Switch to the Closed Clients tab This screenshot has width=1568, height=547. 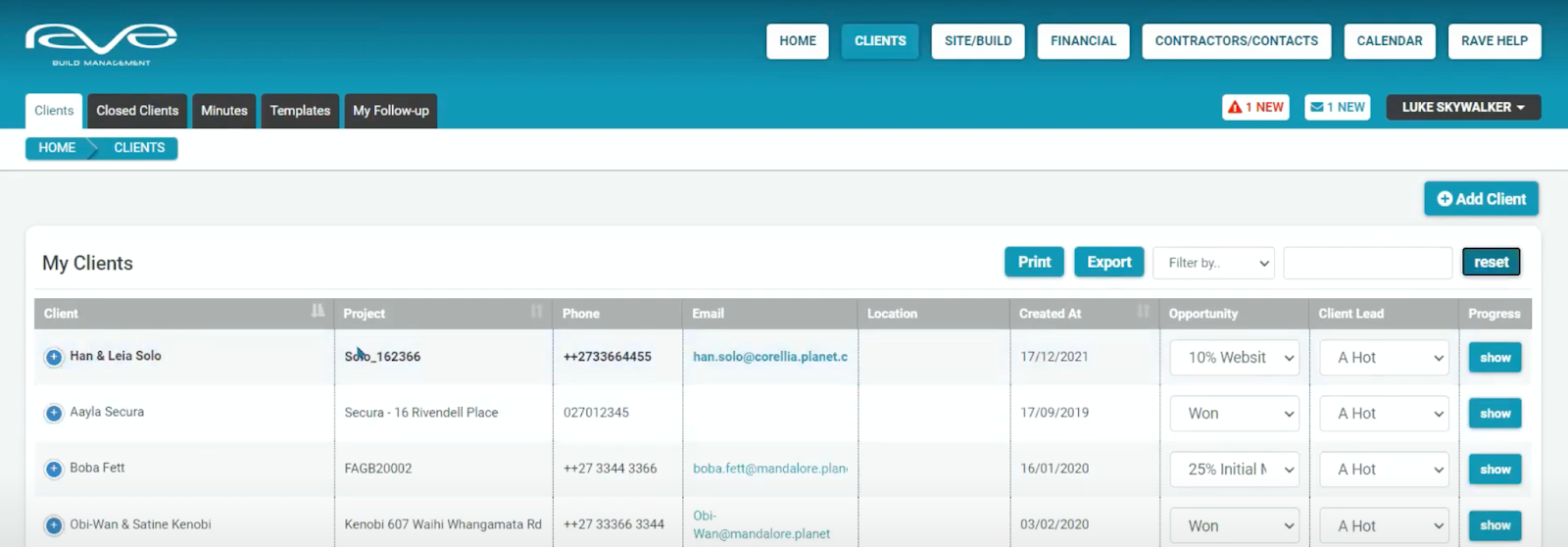(137, 111)
